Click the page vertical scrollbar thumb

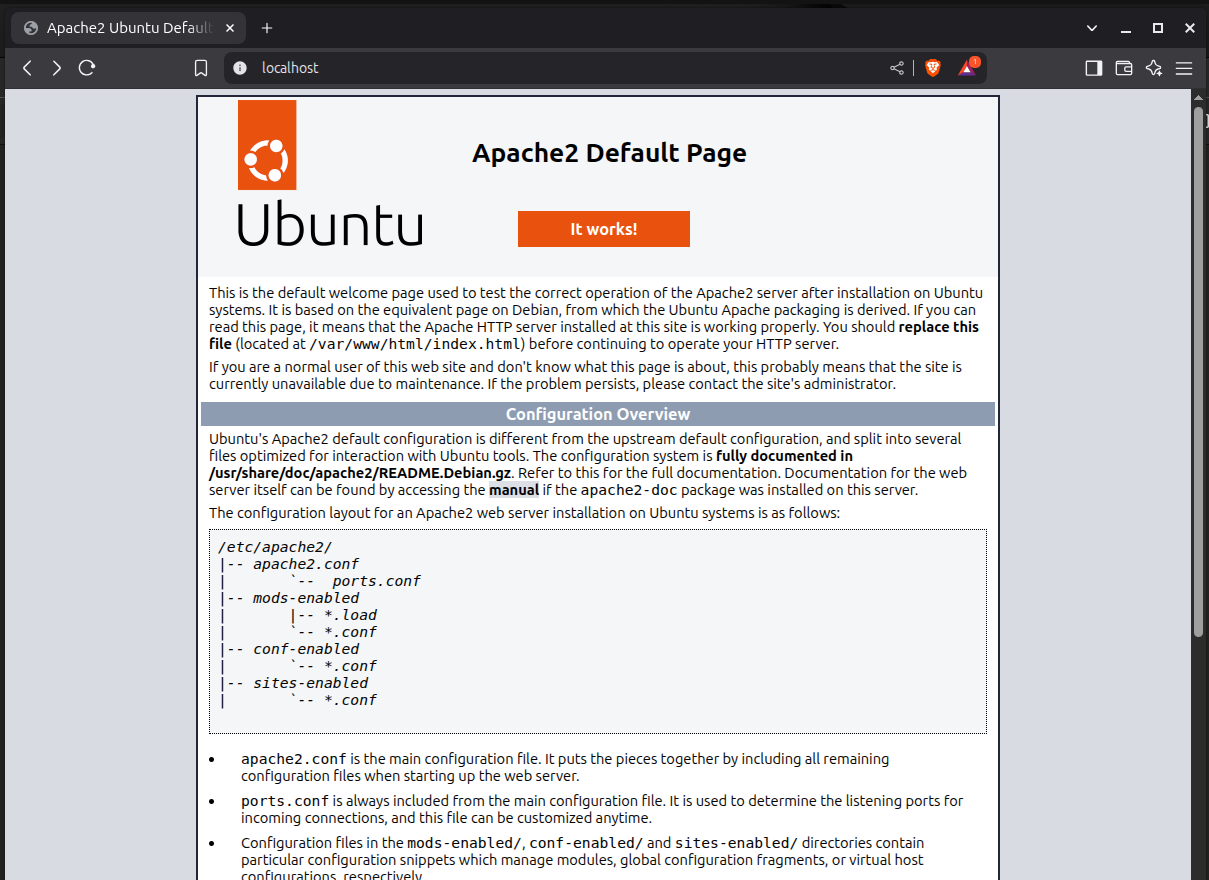point(1198,370)
